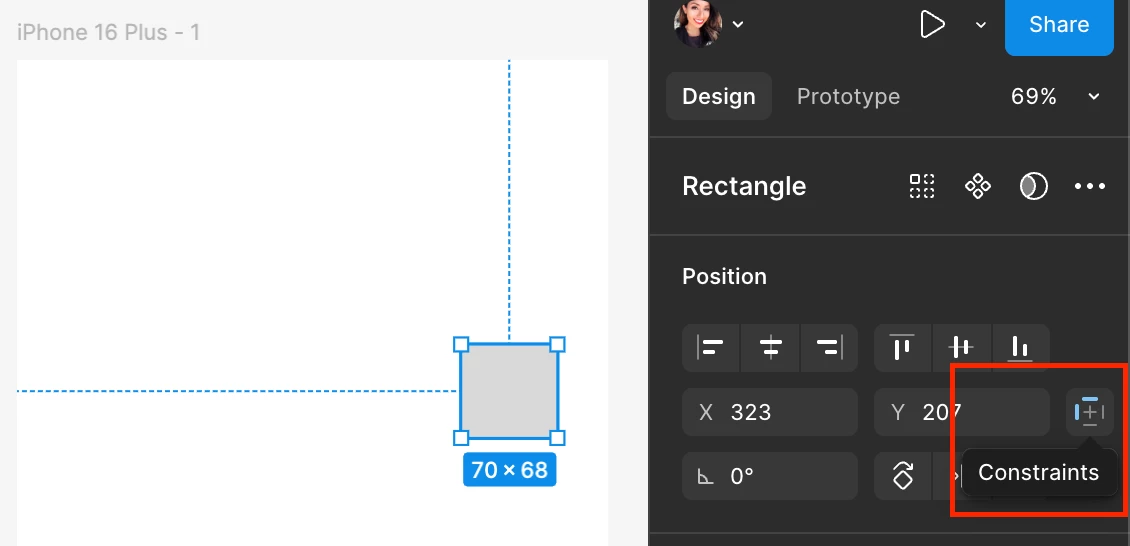1130x546 pixels.
Task: Click the user profile avatar
Action: (x=698, y=24)
